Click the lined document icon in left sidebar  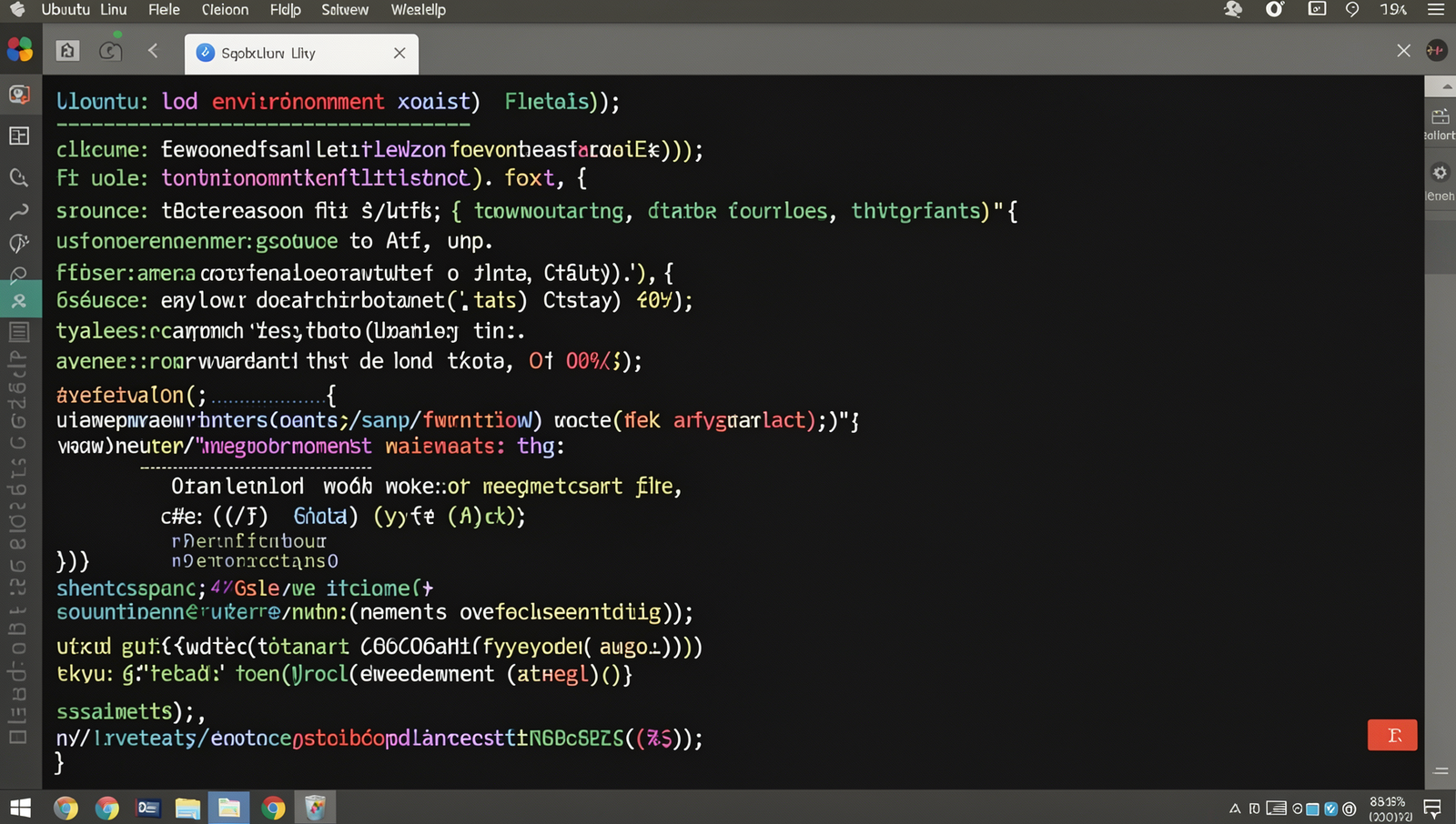pos(19,331)
